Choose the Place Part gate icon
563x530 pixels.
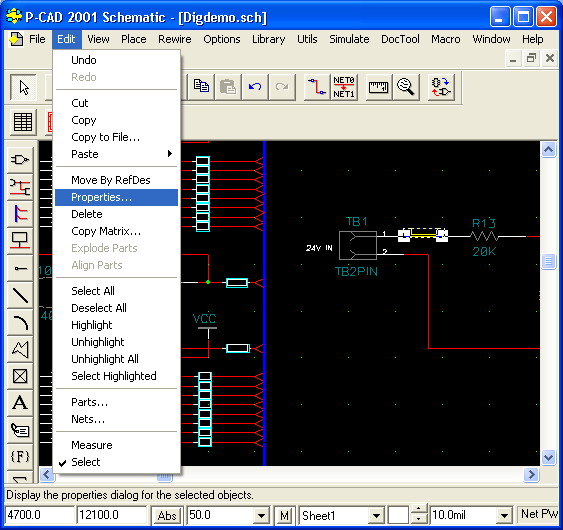20,159
